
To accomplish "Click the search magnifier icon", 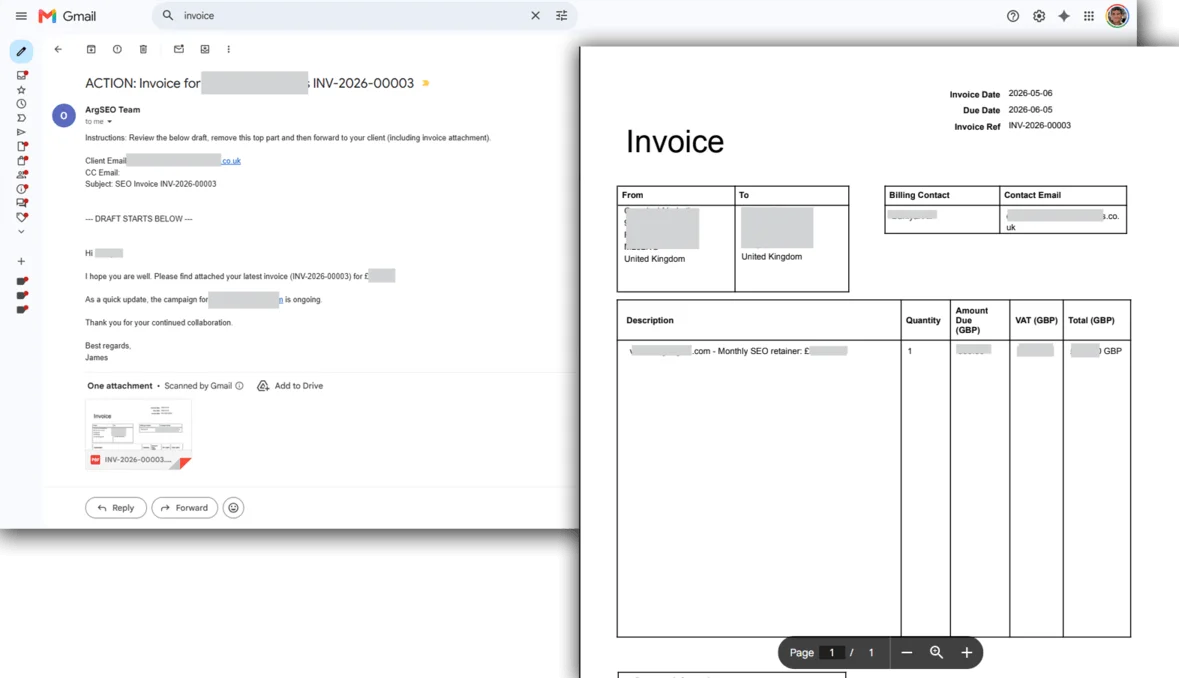I will pos(168,15).
